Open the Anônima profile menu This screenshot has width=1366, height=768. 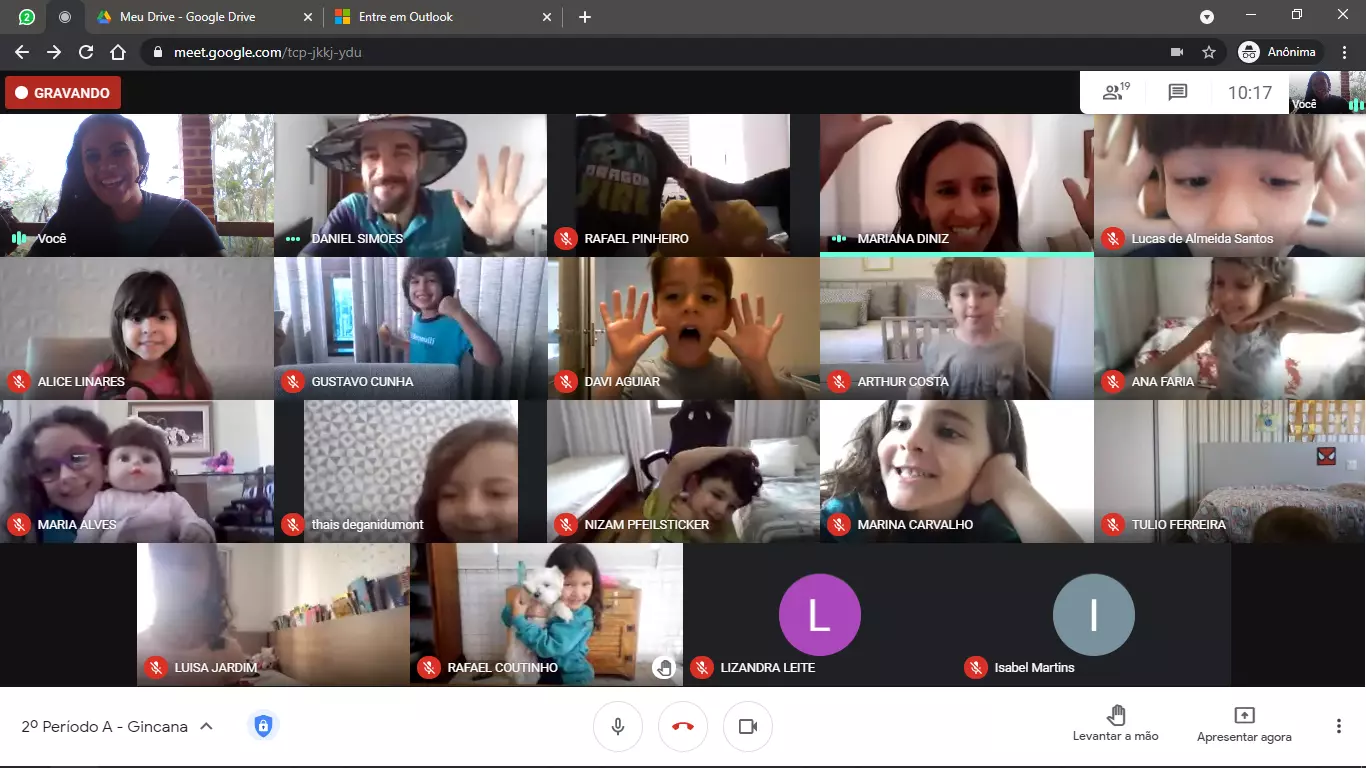[x=1280, y=52]
